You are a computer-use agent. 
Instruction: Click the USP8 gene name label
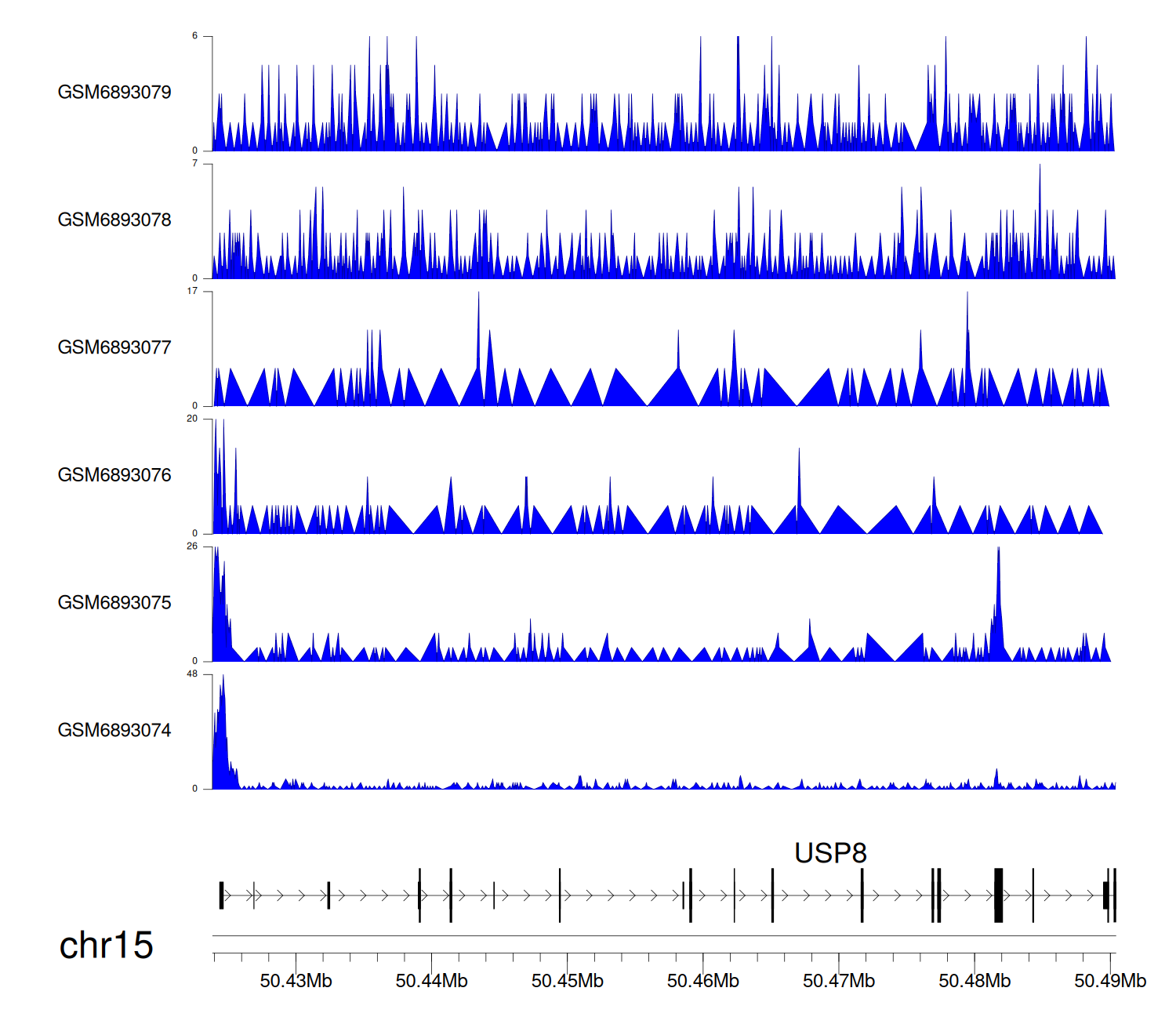pyautogui.click(x=830, y=853)
